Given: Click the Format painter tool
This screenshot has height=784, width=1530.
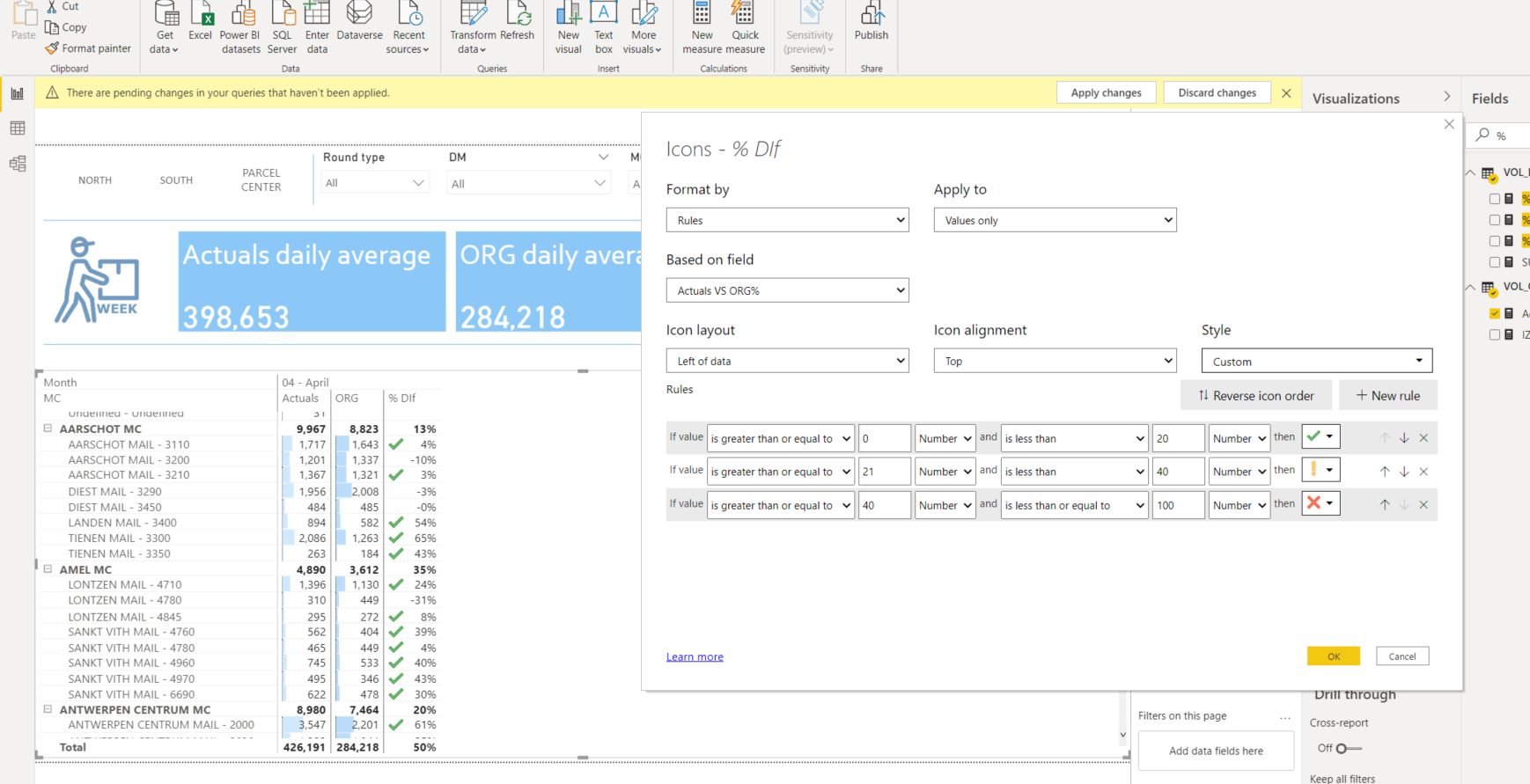Looking at the screenshot, I should pos(88,48).
